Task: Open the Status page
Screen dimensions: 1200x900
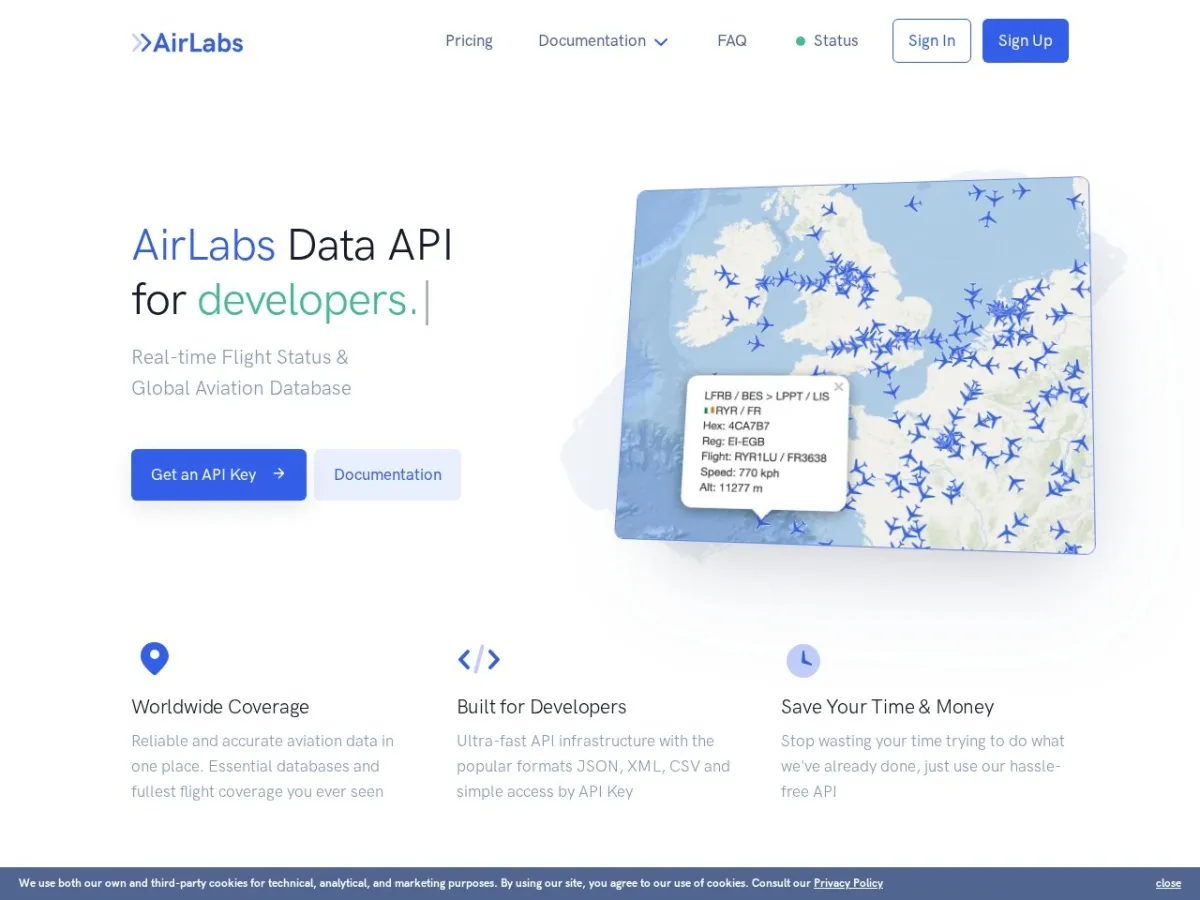Action: [x=827, y=41]
